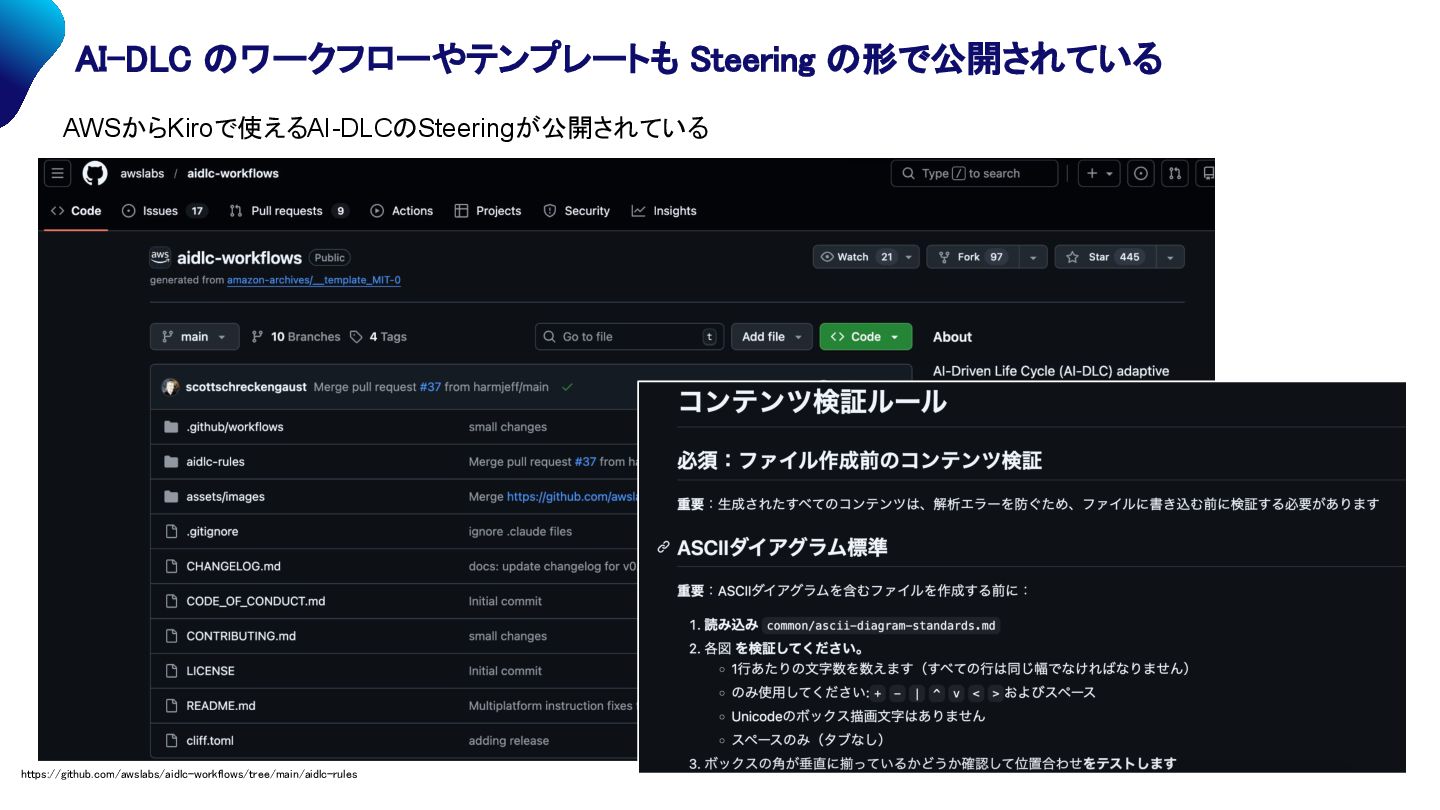View the 10 Branches link
This screenshot has height=810, width=1440.
coord(295,337)
